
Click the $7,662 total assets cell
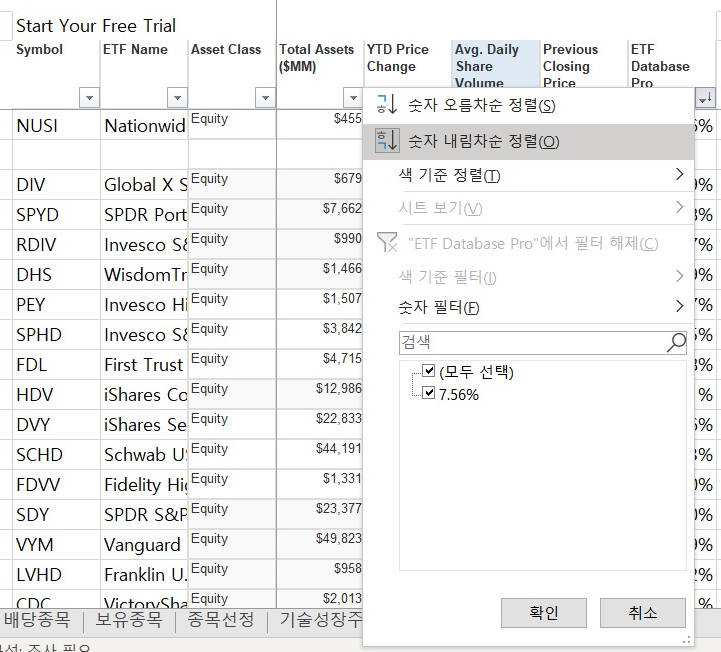pyautogui.click(x=320, y=214)
